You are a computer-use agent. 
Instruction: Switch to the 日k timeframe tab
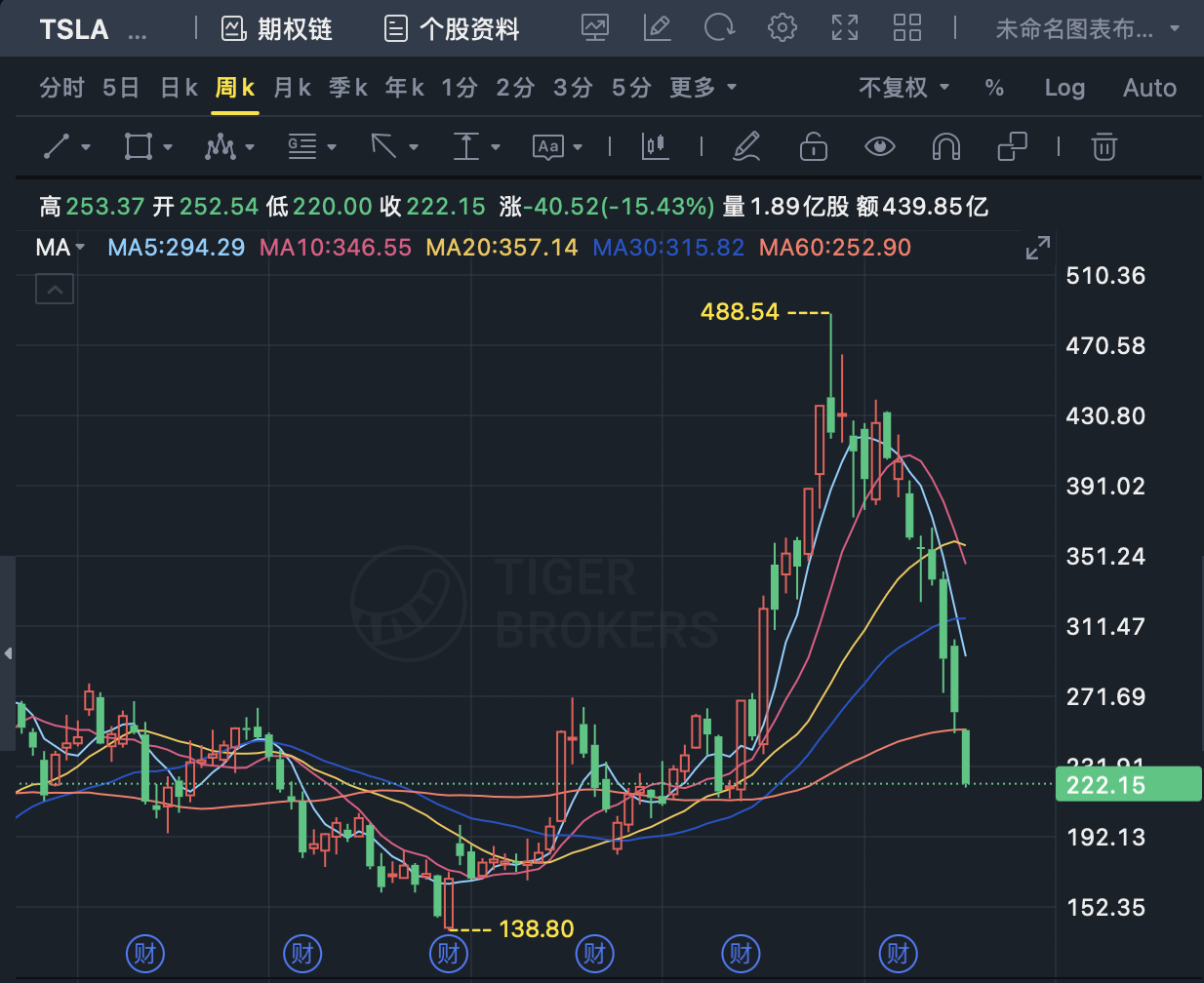[x=179, y=88]
